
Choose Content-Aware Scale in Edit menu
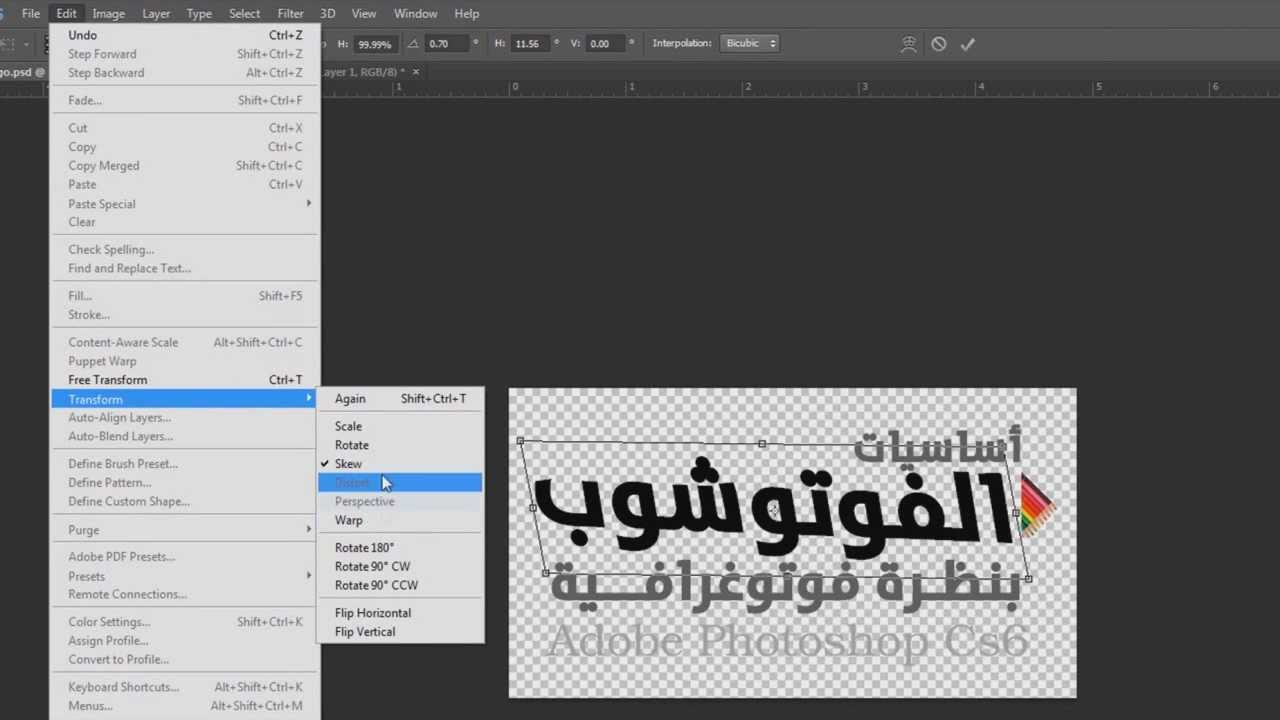click(x=185, y=343)
